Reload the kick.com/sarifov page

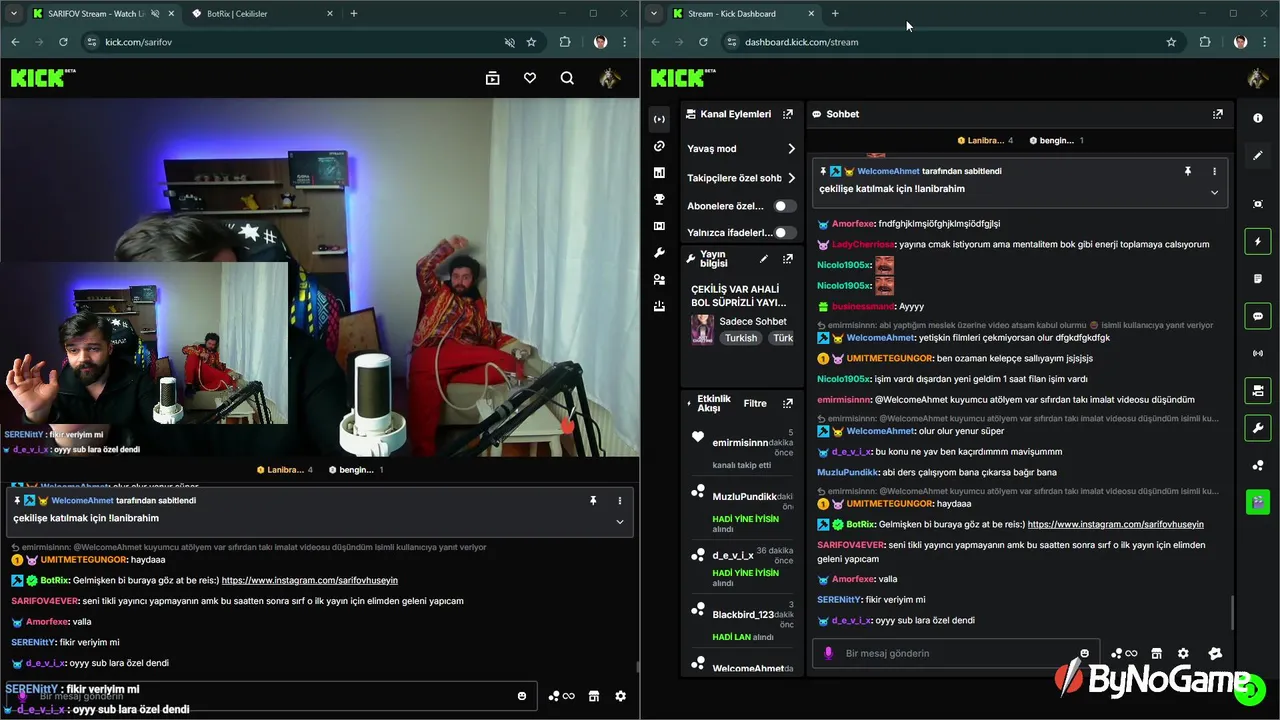[x=63, y=42]
